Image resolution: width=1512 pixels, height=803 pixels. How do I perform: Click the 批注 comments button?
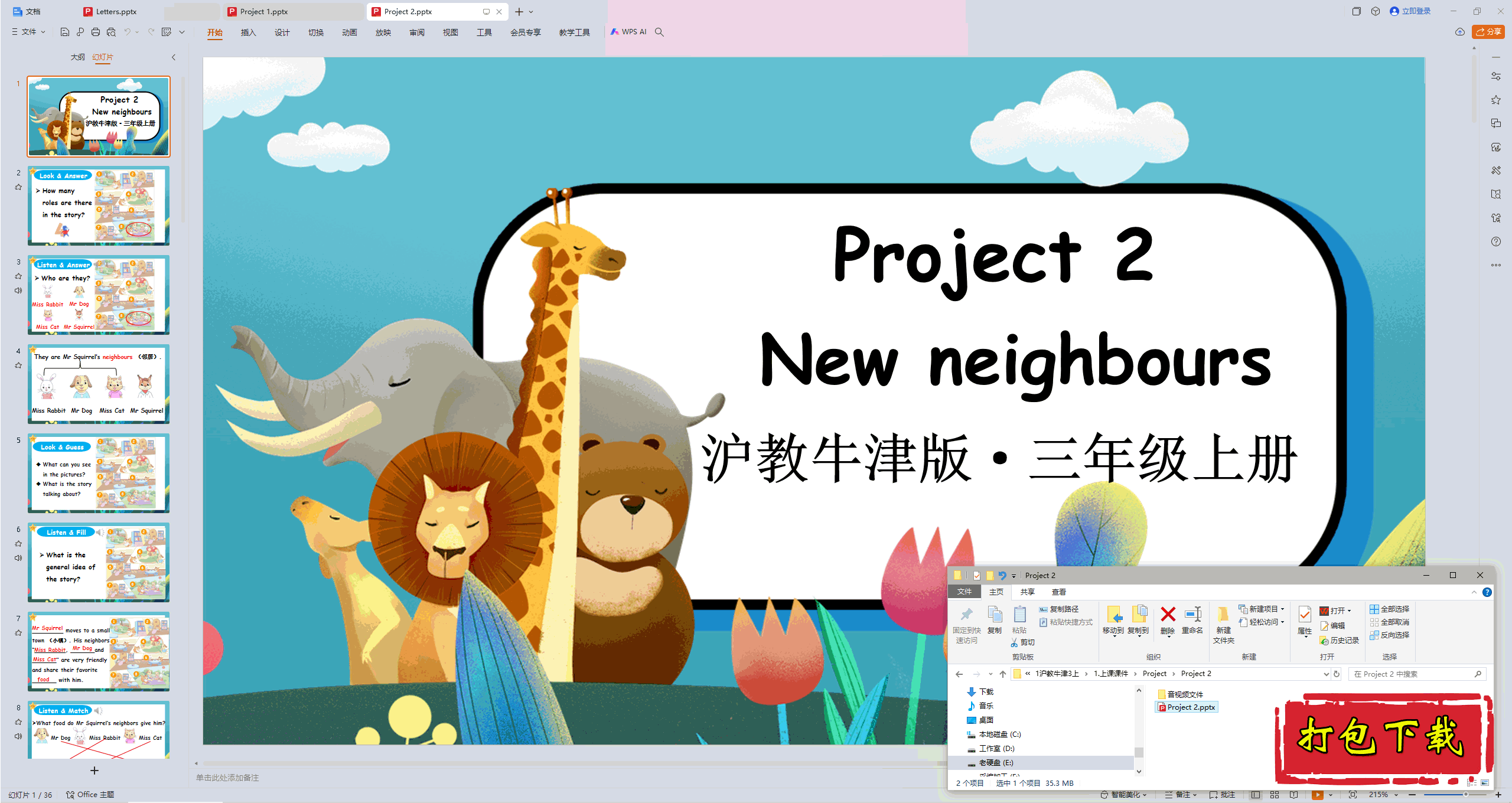click(x=1222, y=795)
